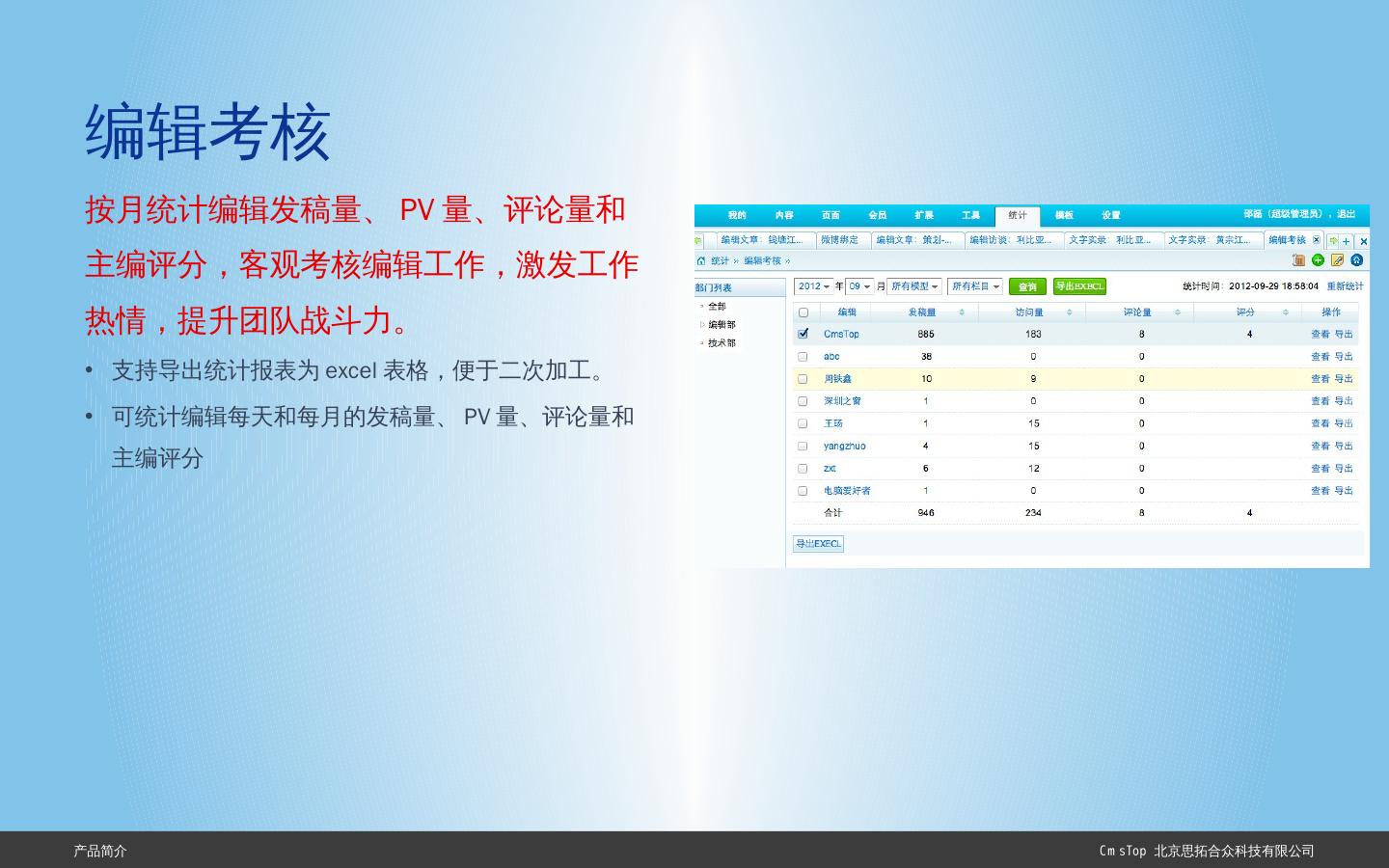Screen dimensions: 1389x868
Task: Open the 2012 year dropdown
Action: pos(813,286)
